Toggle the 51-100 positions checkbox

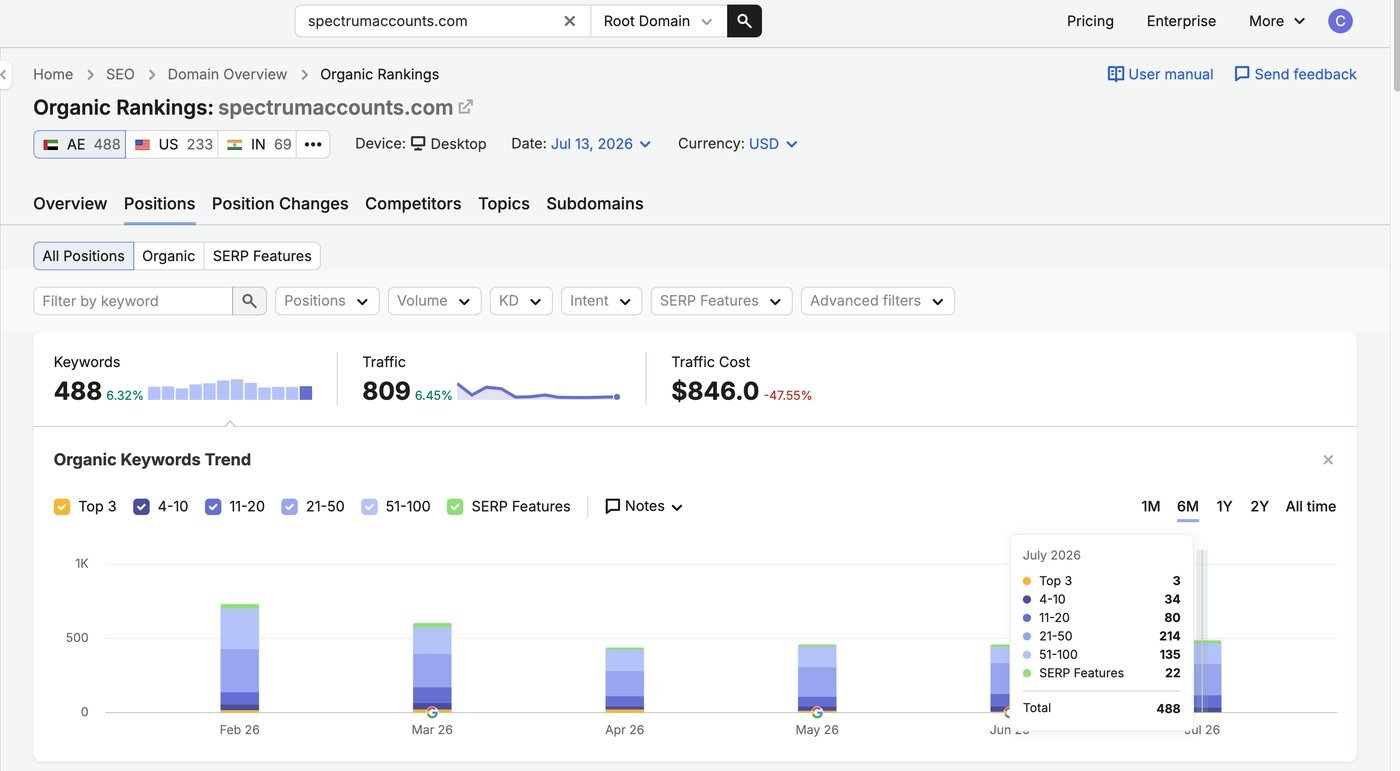point(369,507)
